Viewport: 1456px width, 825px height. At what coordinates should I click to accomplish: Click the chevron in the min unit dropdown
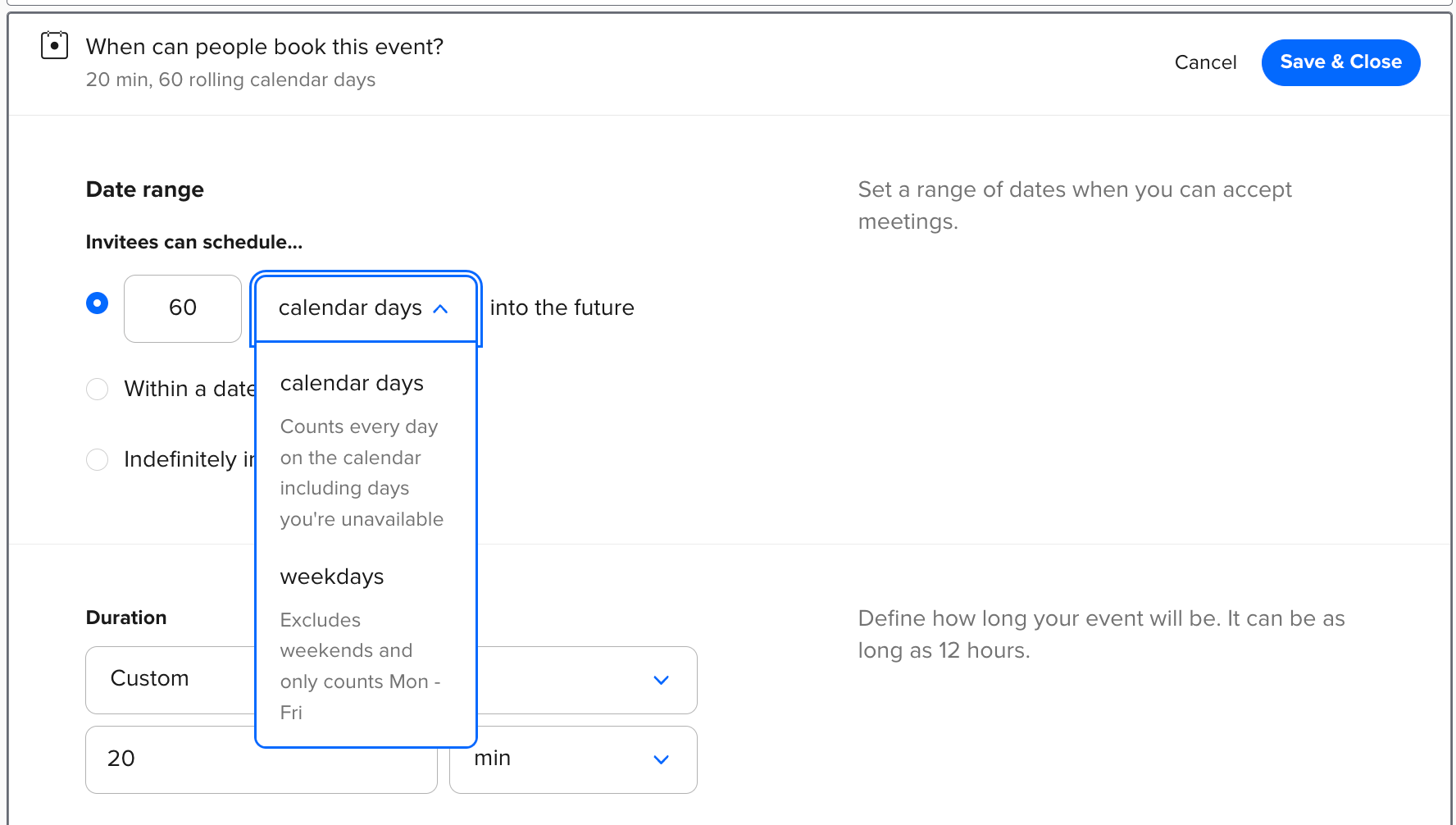(661, 759)
